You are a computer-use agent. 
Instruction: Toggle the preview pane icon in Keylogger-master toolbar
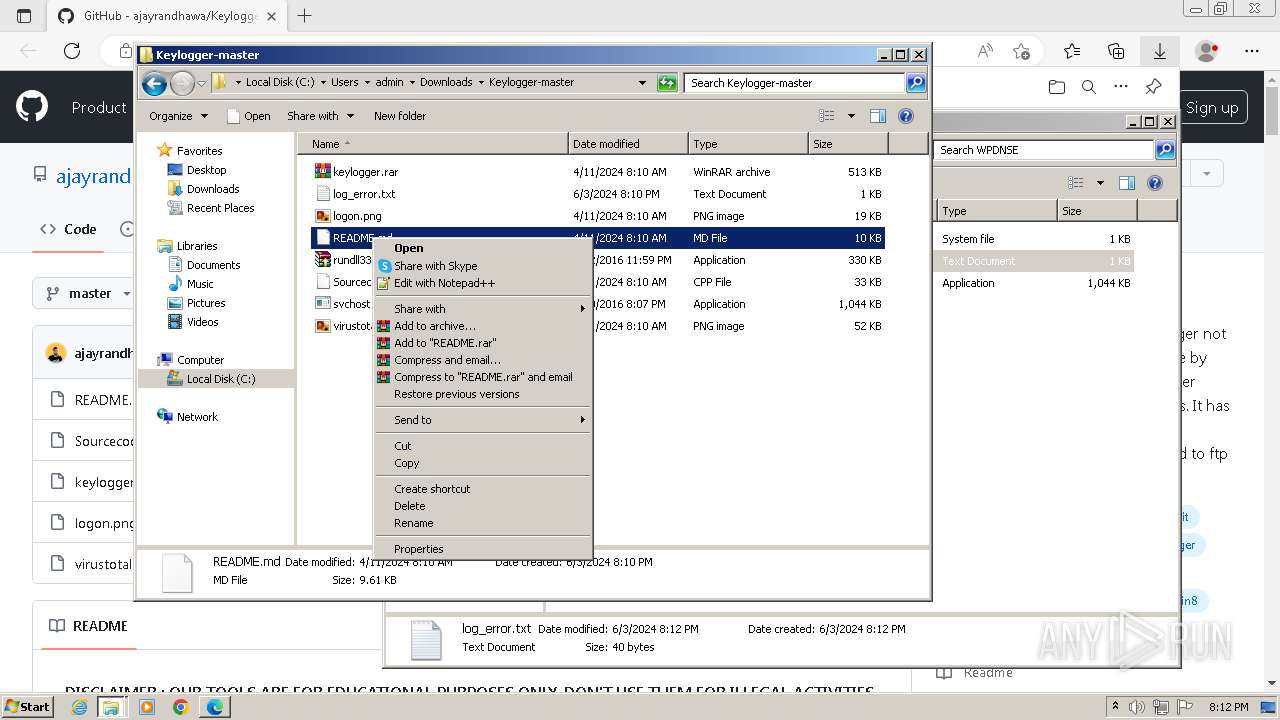click(877, 116)
